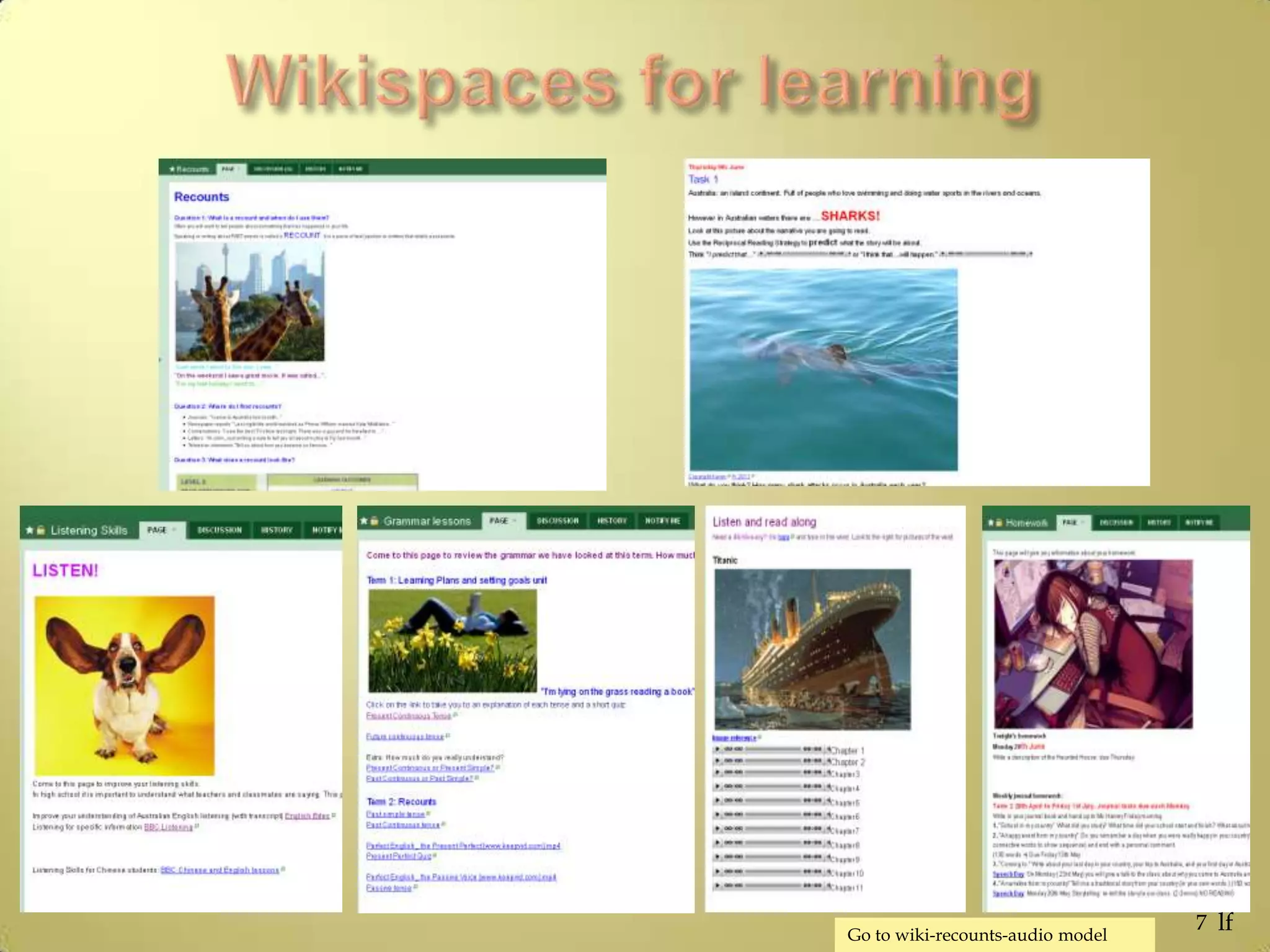Viewport: 1270px width, 952px height.
Task: Click the star icon beside Listening Skills
Action: click(x=29, y=531)
